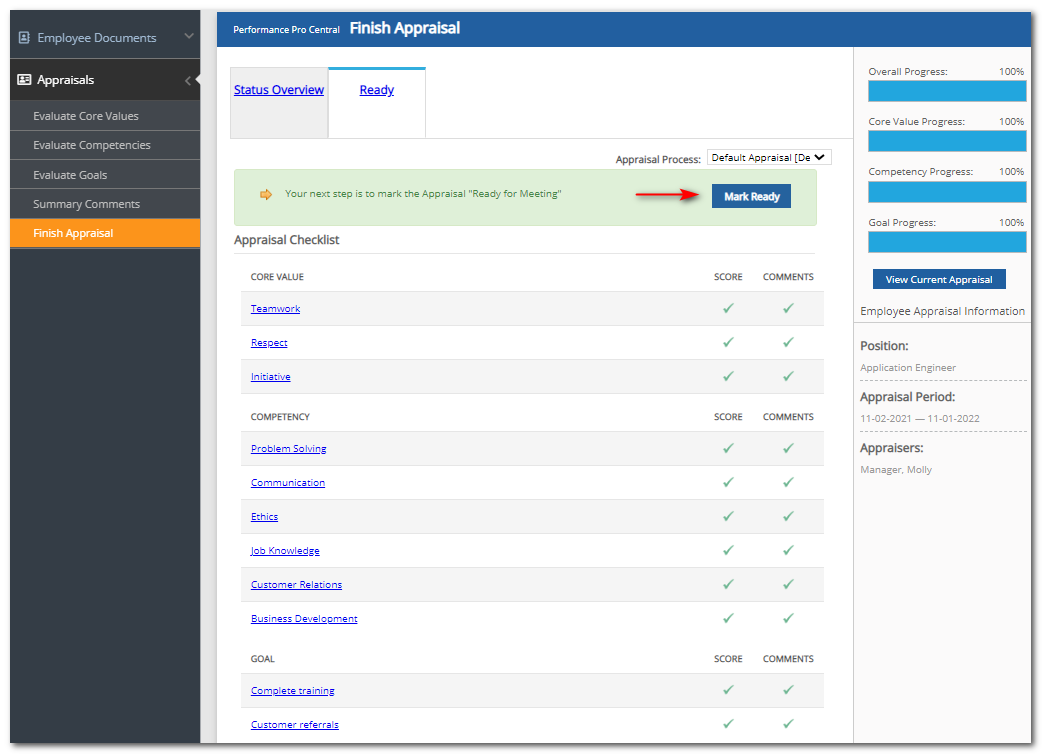Select the Ready tab

click(376, 90)
